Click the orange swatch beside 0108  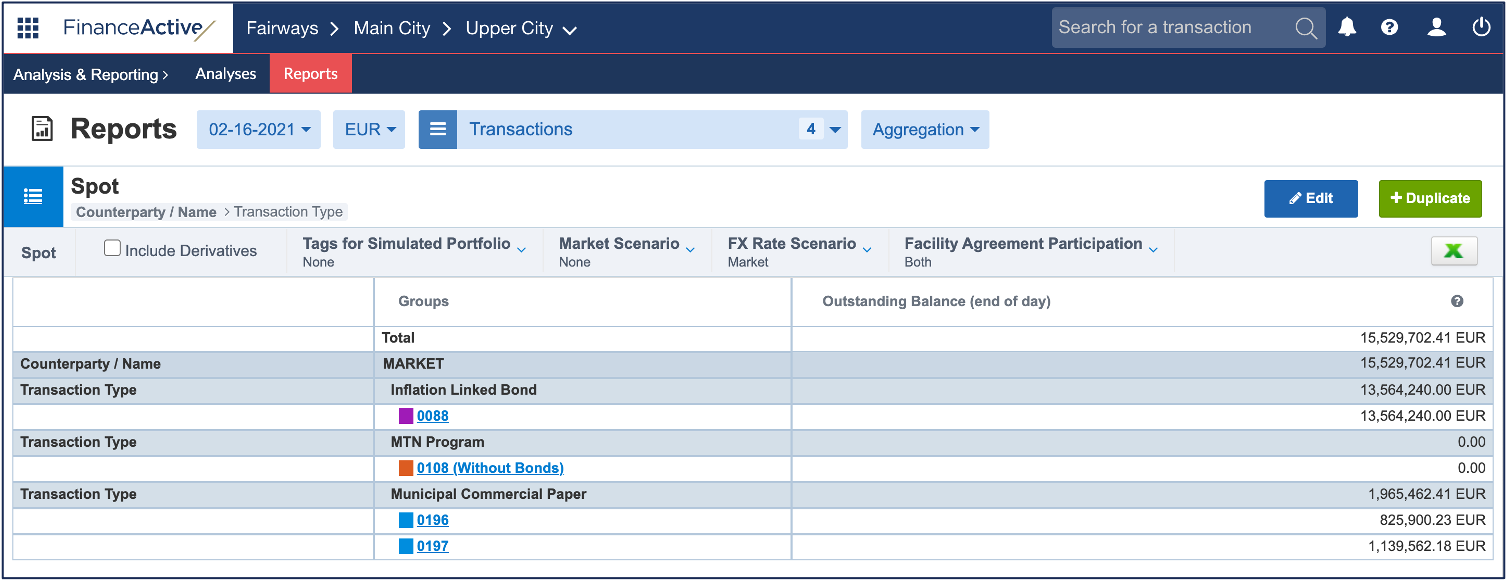(406, 468)
